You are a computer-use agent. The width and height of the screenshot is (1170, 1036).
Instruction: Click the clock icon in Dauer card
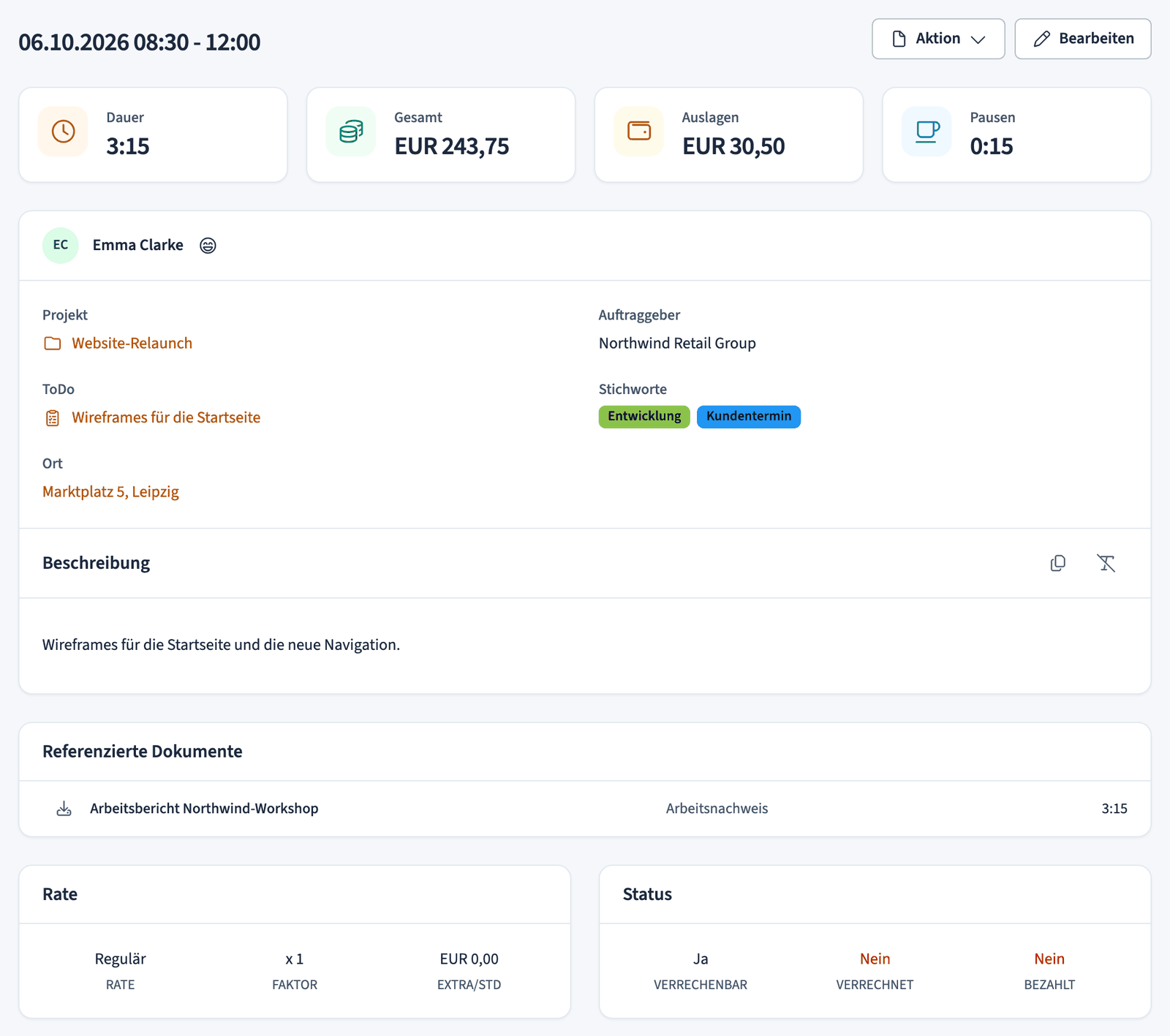64,132
